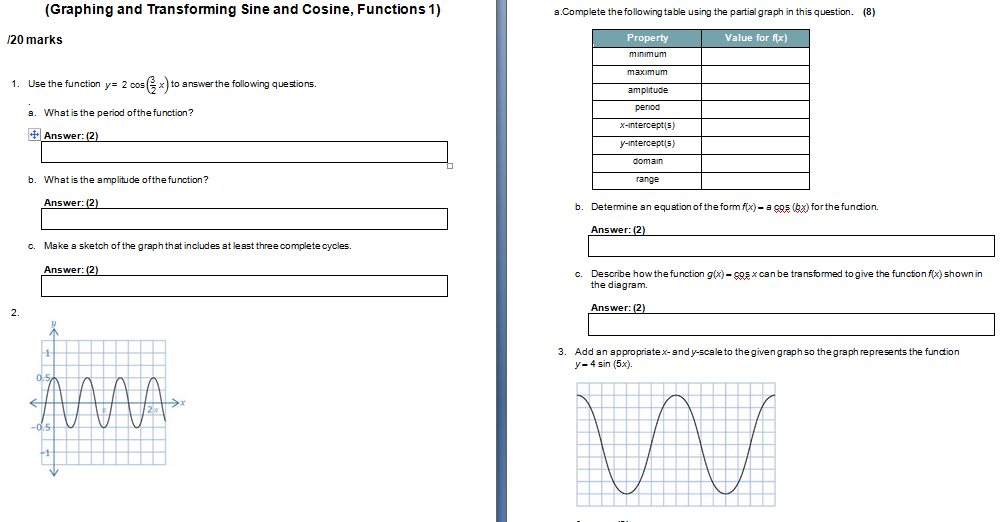Click the empty value cell beside maximum
Image resolution: width=1008 pixels, height=522 pixels.
[x=755, y=74]
